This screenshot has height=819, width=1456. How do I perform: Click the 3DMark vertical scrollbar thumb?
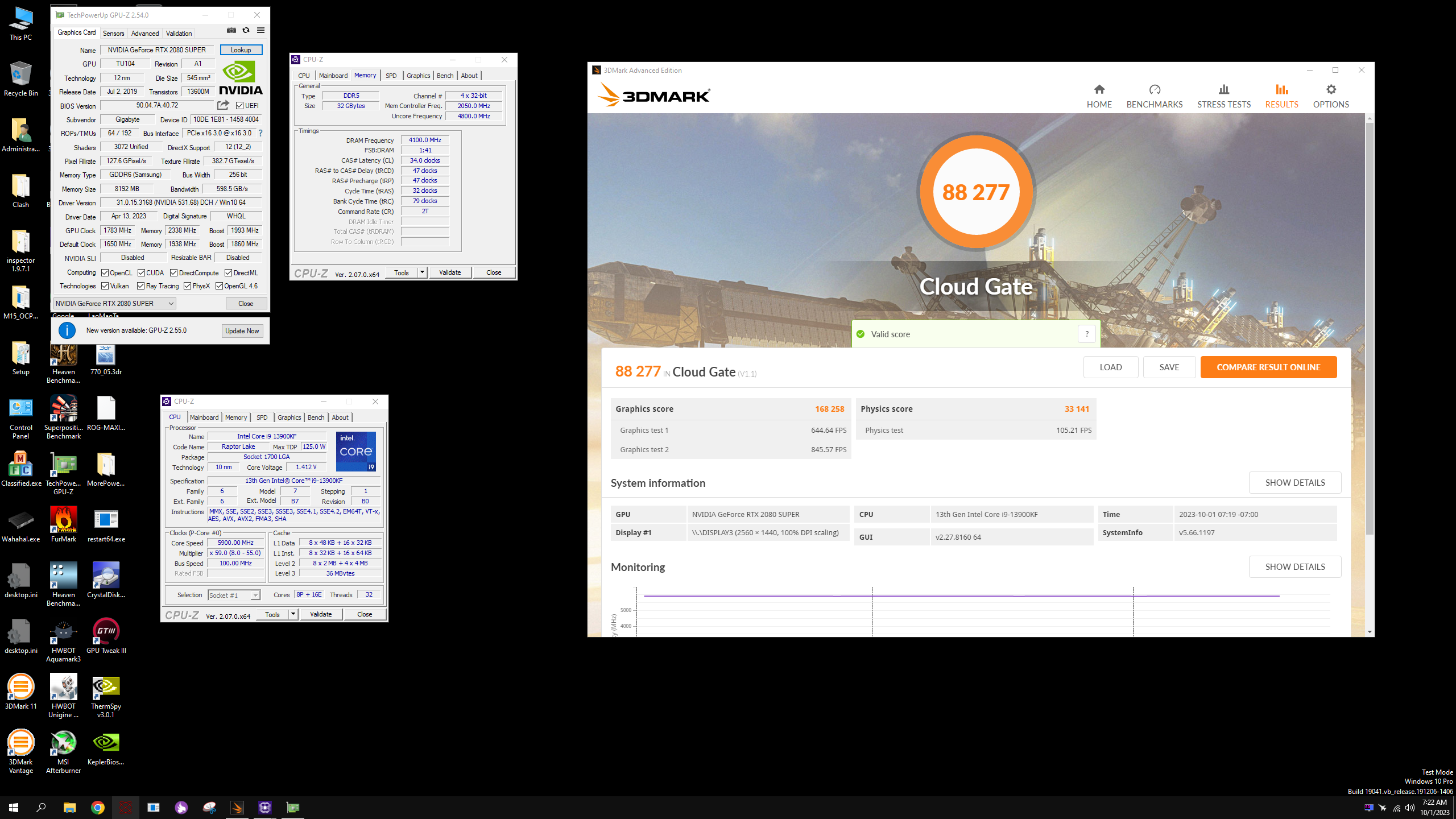pos(1370,329)
